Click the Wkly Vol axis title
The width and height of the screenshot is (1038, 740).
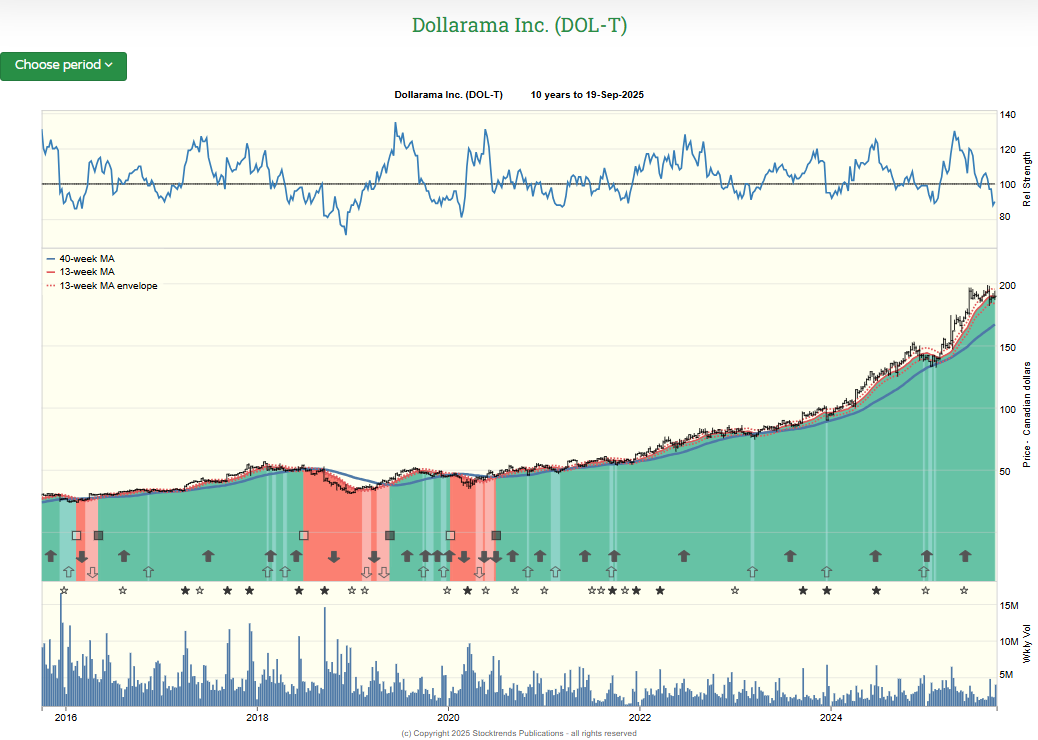pyautogui.click(x=1027, y=643)
